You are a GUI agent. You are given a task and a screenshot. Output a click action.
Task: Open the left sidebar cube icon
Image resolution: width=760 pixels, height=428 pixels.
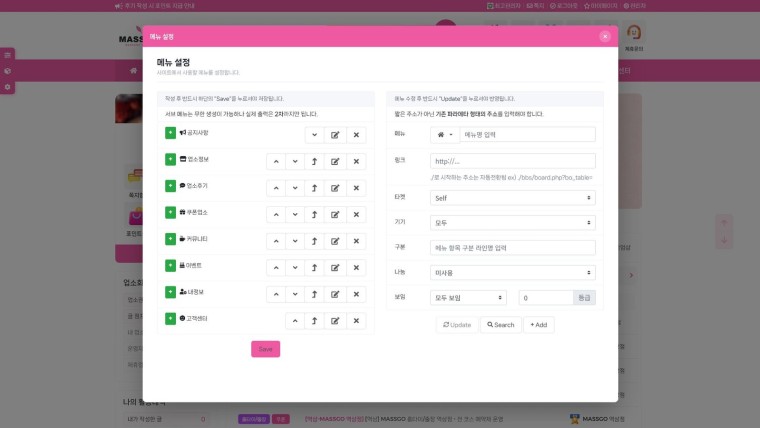click(7, 71)
